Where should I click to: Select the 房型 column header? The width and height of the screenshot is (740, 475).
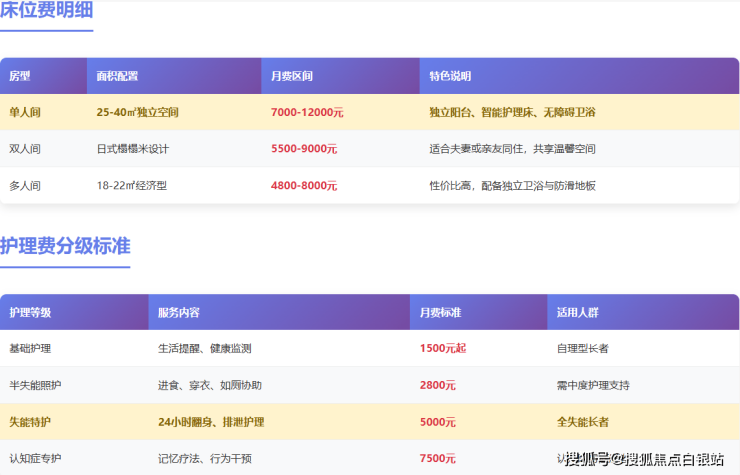(x=20, y=76)
